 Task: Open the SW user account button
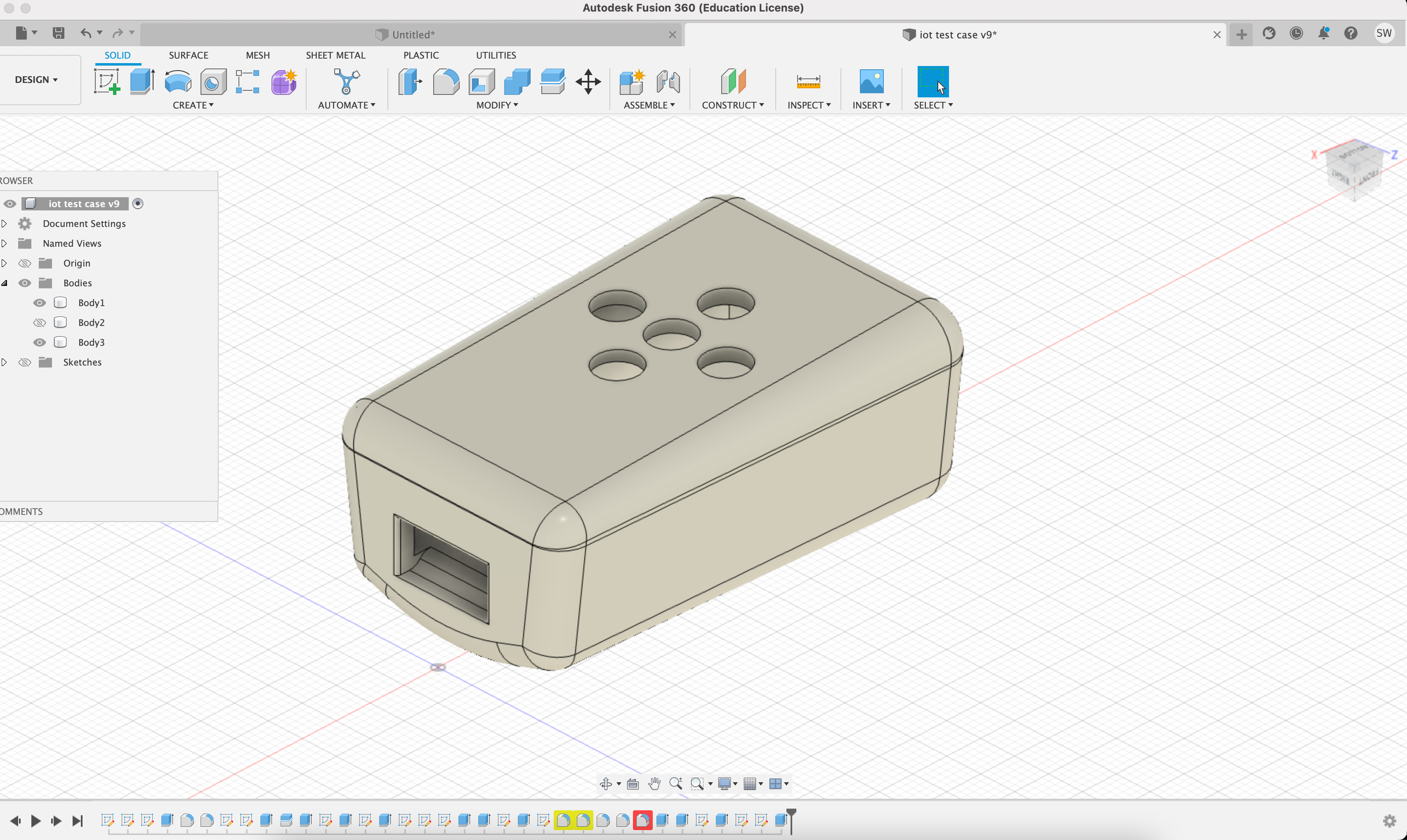(x=1384, y=33)
